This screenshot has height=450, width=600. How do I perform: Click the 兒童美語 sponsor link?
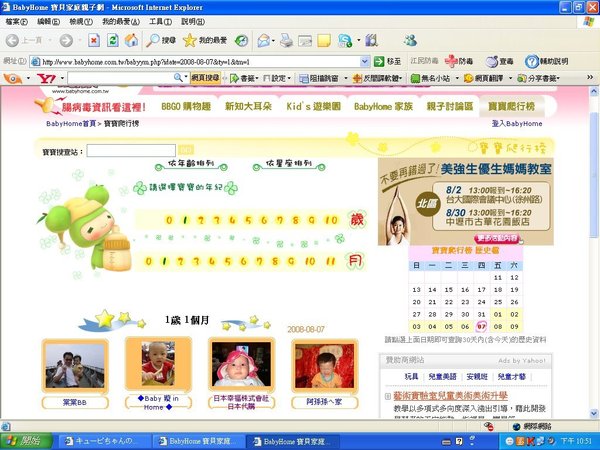pyautogui.click(x=442, y=377)
